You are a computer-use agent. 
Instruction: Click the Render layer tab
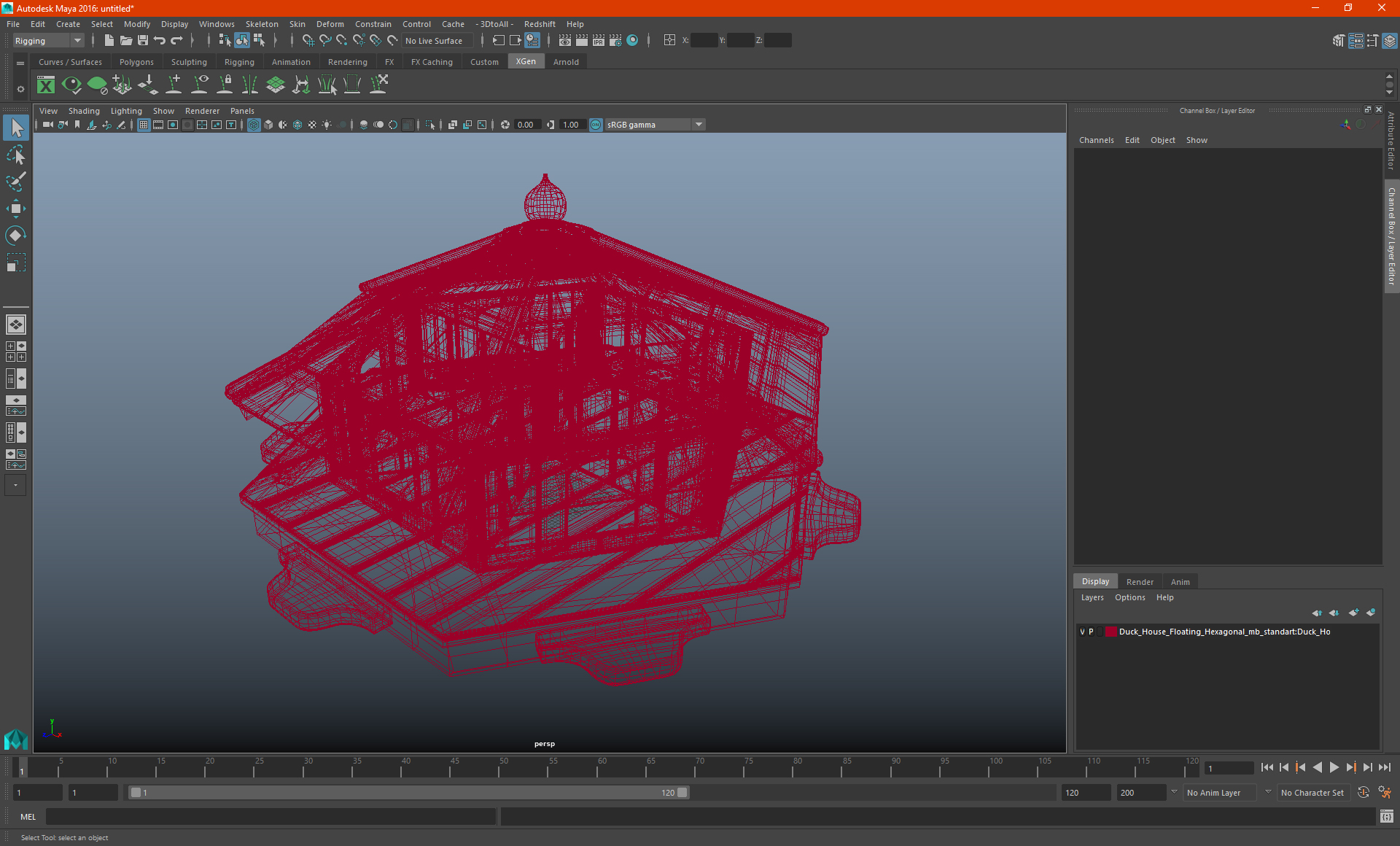pyautogui.click(x=1140, y=582)
